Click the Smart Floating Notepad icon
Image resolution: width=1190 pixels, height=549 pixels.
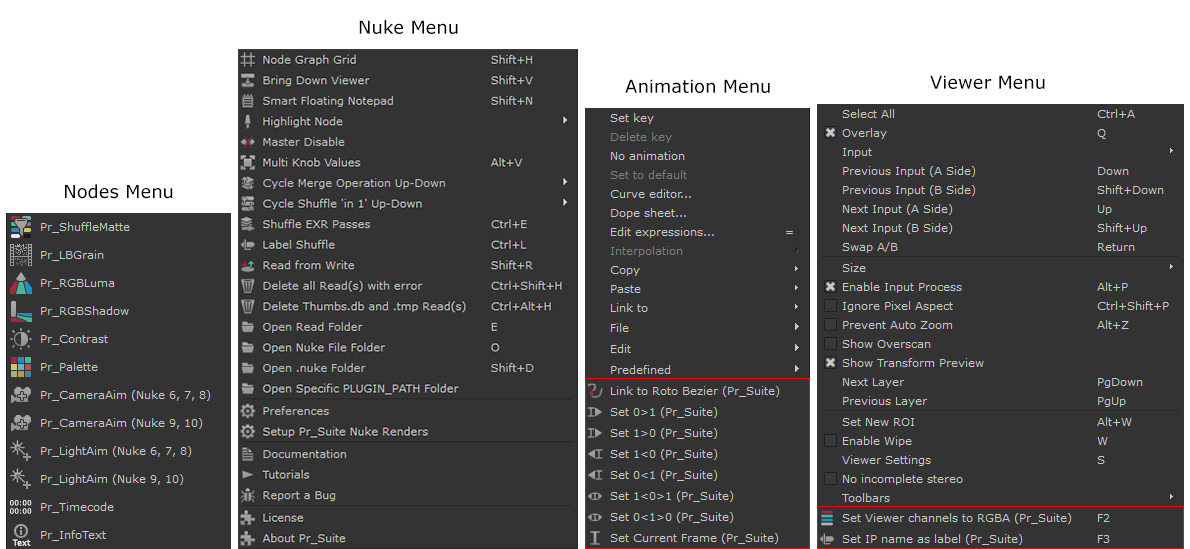coord(249,101)
